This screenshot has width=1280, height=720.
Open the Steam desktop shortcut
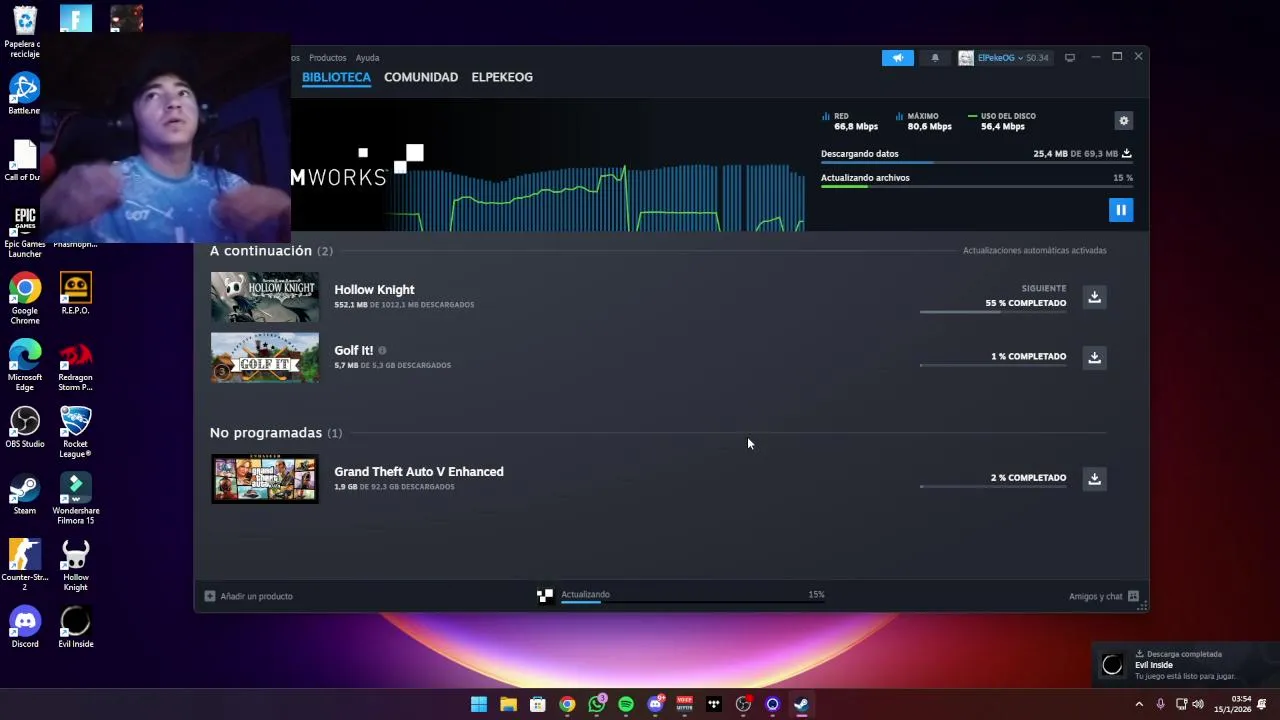click(25, 494)
